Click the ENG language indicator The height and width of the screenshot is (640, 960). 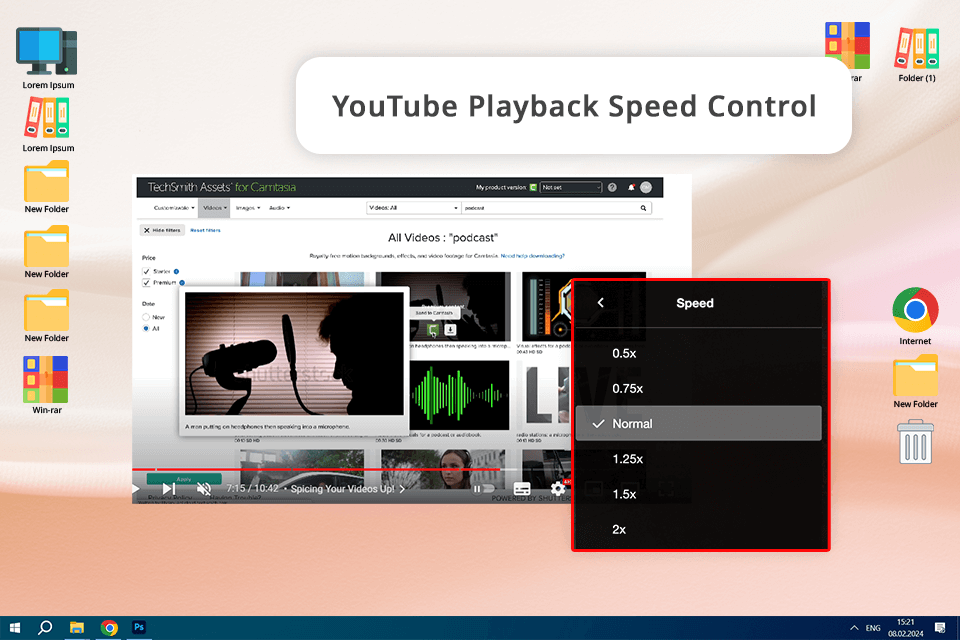pos(873,628)
